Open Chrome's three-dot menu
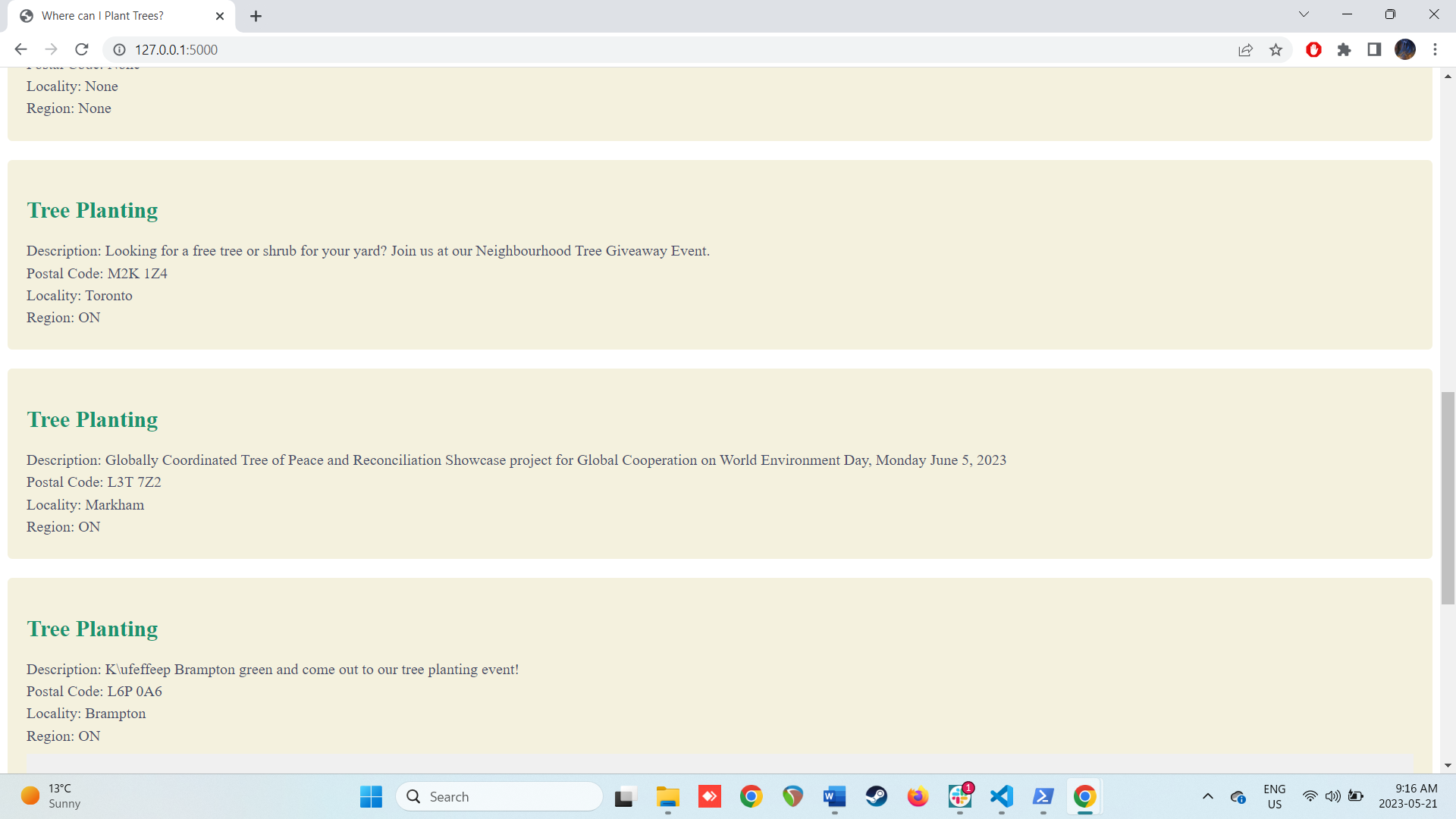 [1435, 49]
